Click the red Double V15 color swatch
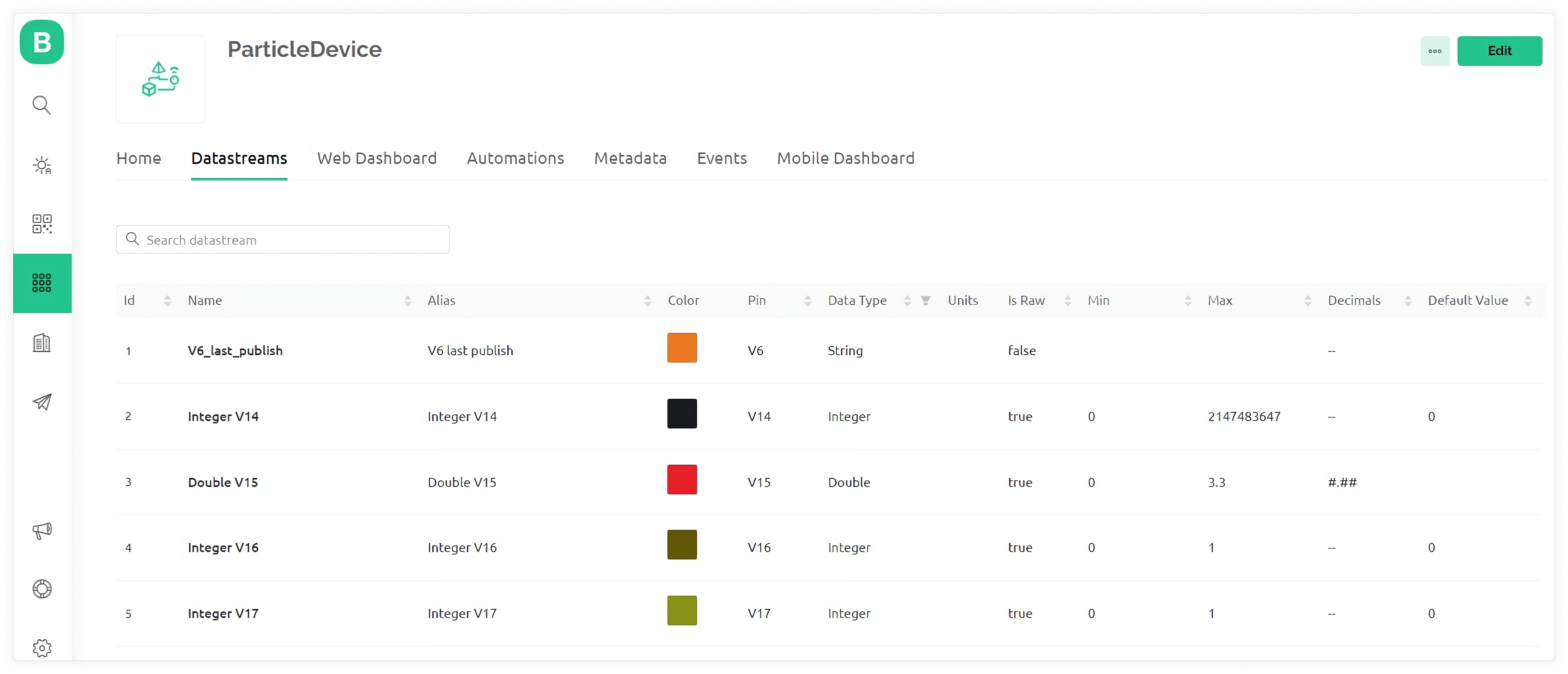Viewport: 1568px width, 674px height. [x=682, y=479]
